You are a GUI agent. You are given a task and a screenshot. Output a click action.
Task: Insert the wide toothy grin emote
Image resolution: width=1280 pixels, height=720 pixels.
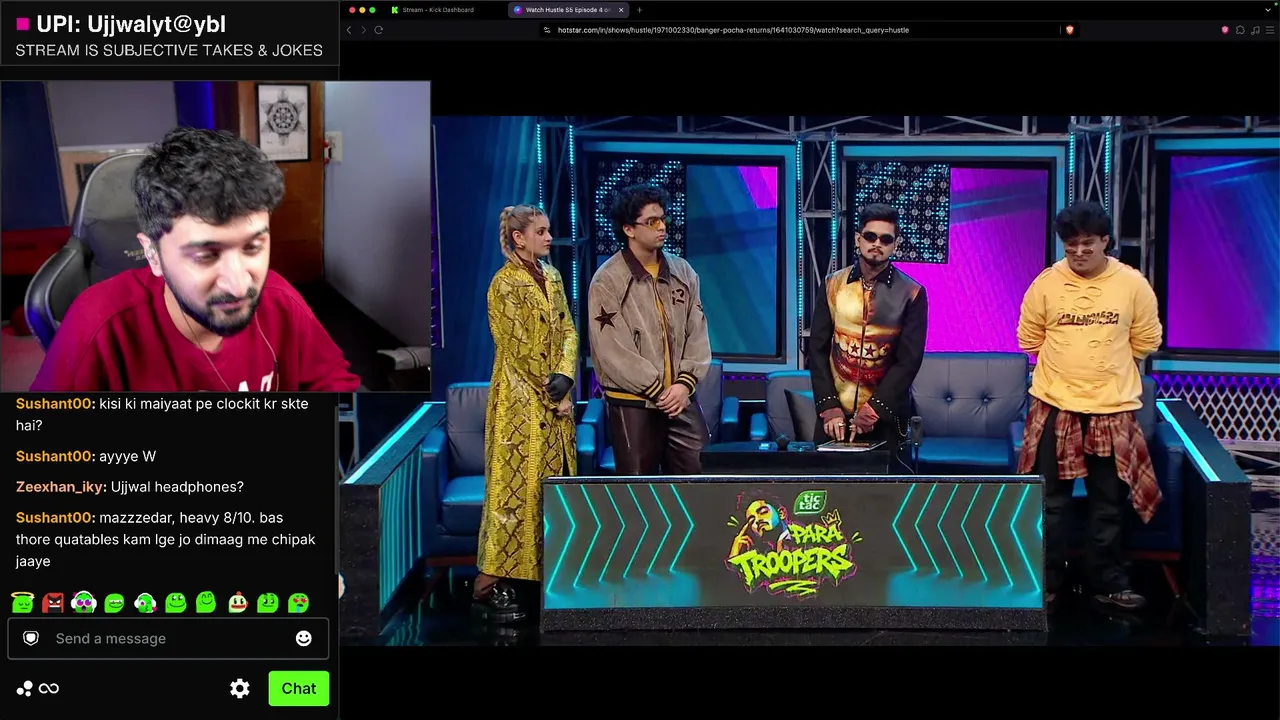pyautogui.click(x=115, y=603)
